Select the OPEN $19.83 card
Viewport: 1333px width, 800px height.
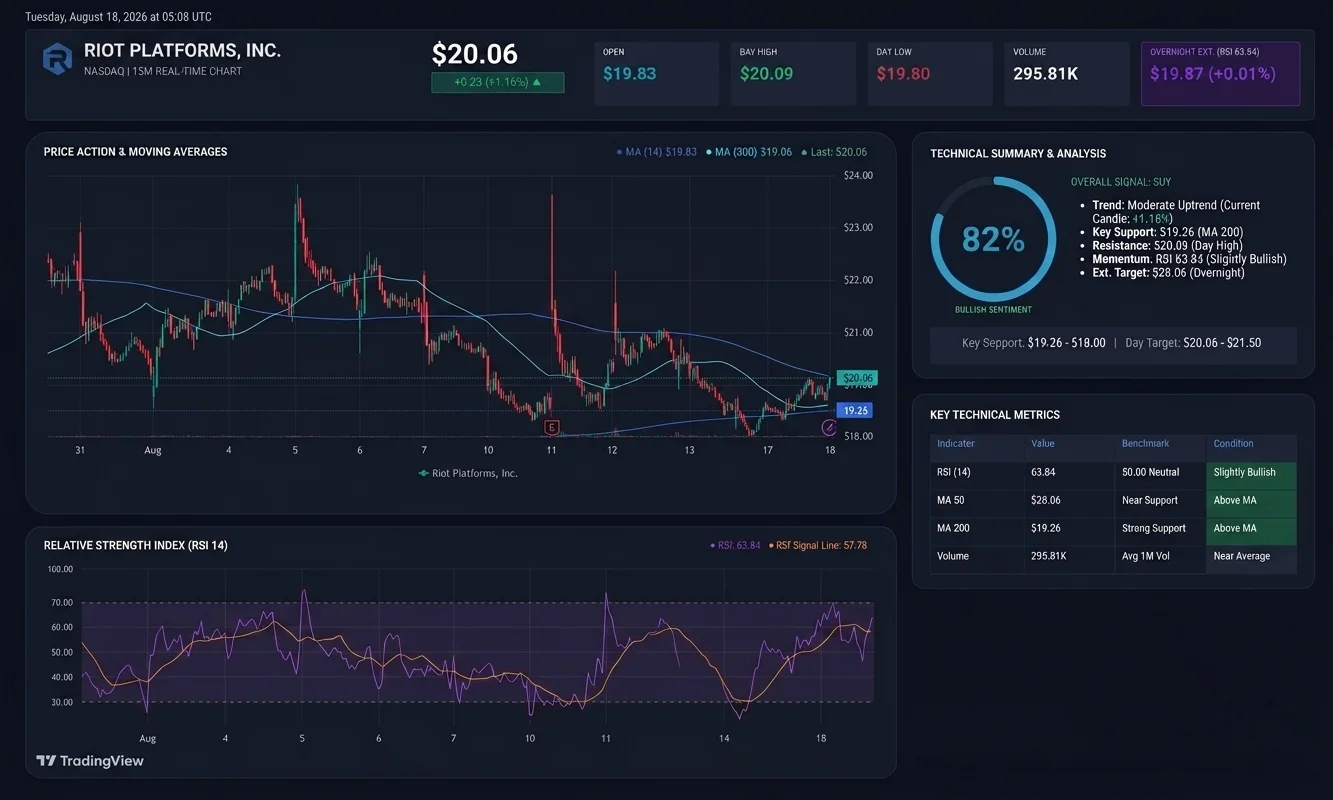656,74
